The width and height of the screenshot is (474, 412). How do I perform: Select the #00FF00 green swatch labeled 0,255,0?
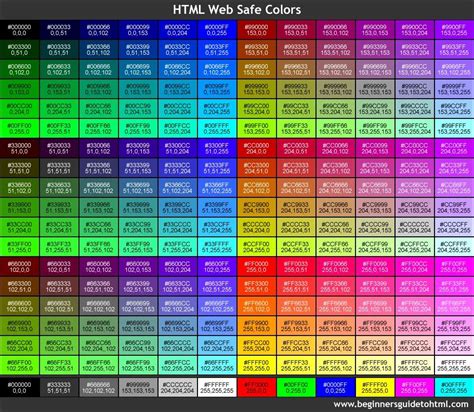[19, 129]
